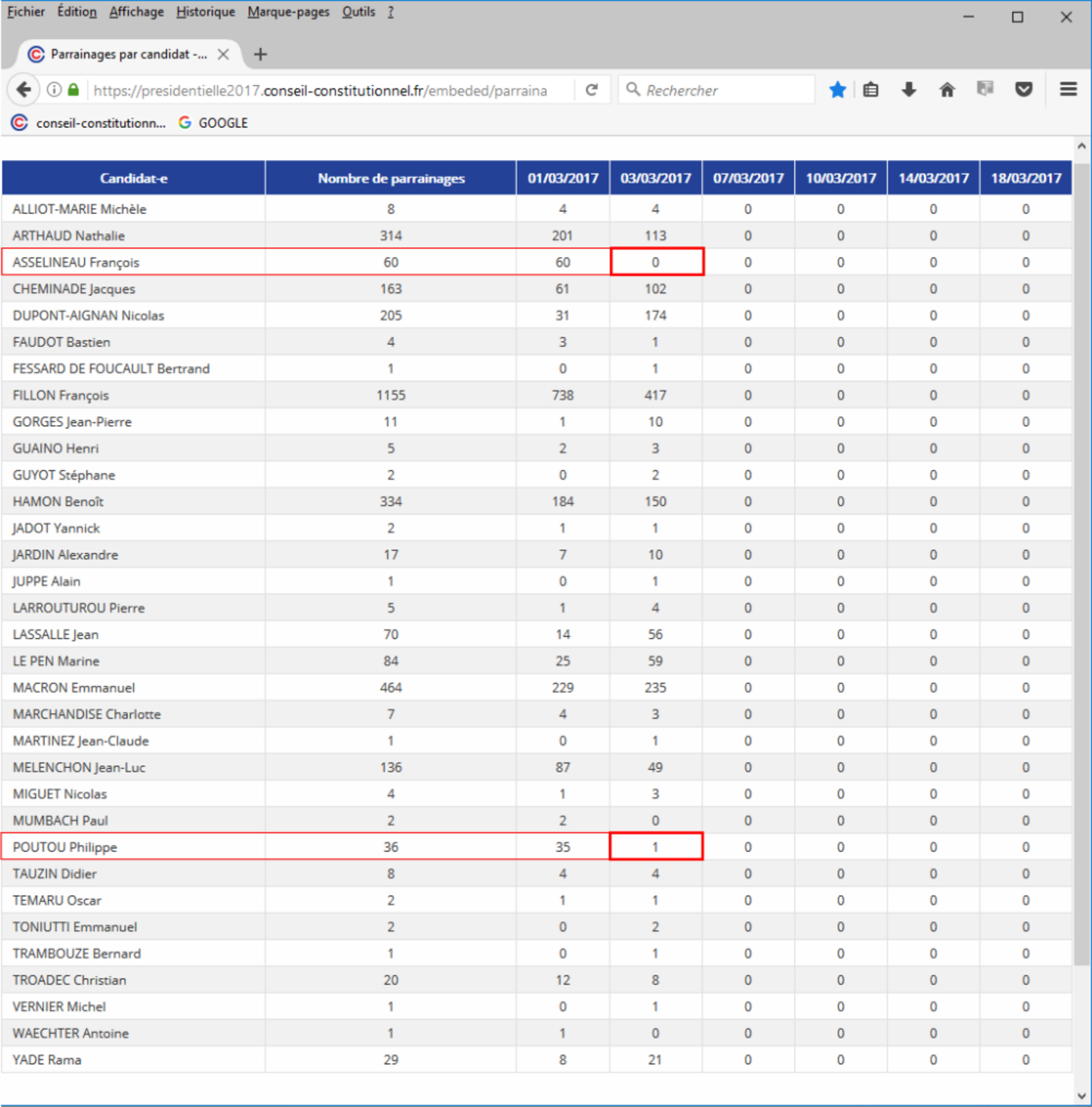Click the site information icon

54,90
